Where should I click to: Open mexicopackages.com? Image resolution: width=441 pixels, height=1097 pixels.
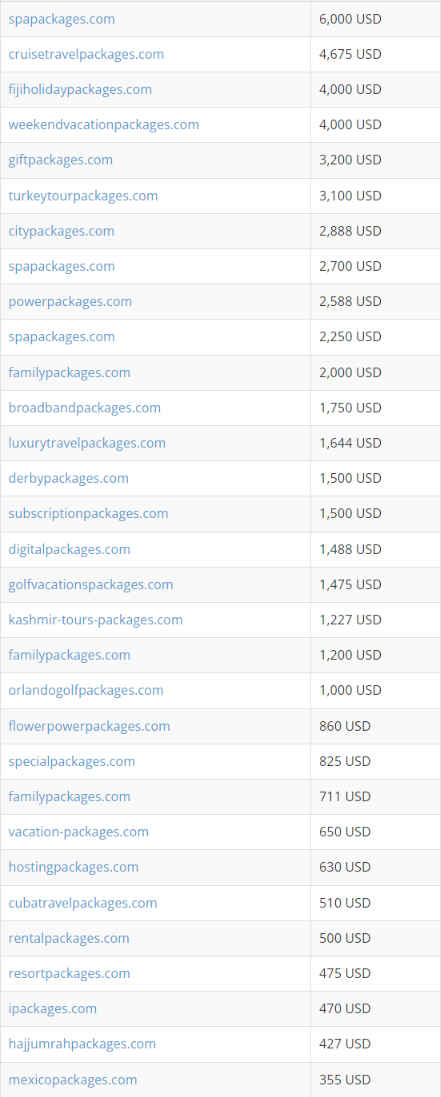73,1080
